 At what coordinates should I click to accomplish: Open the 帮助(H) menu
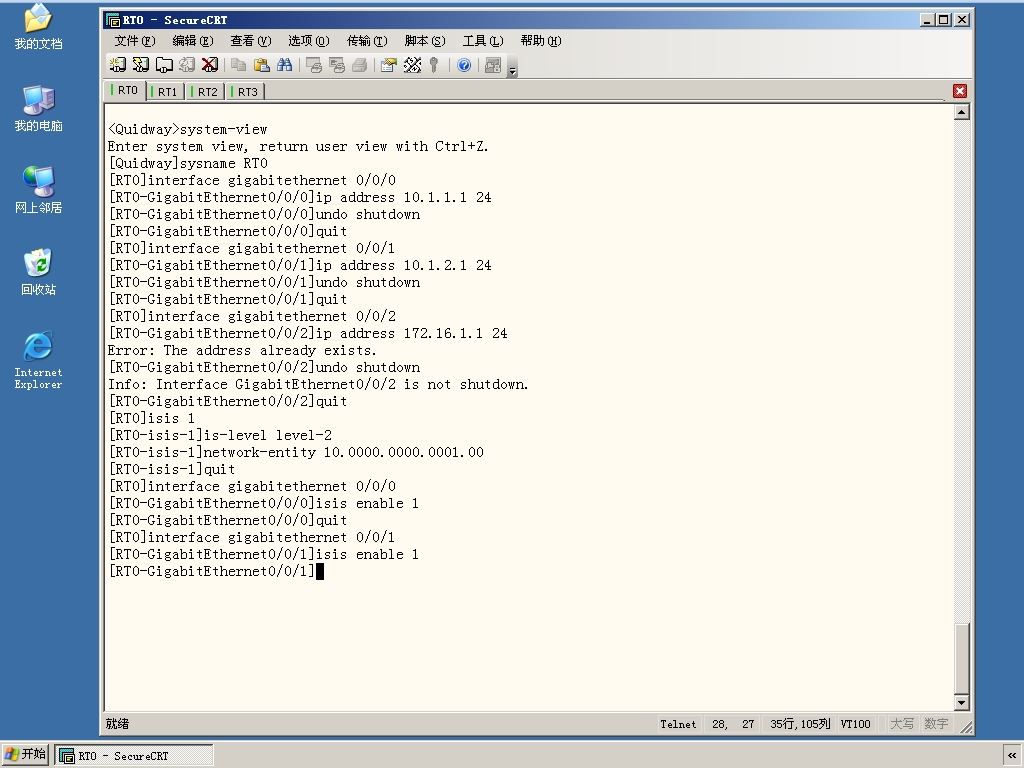tap(541, 40)
